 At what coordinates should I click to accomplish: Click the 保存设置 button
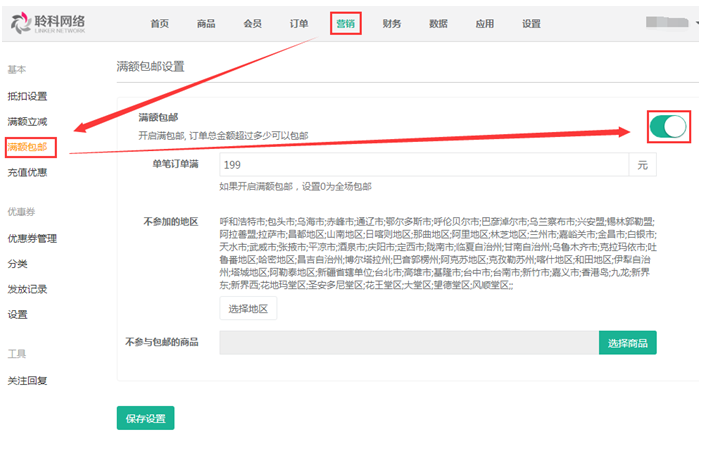(146, 418)
